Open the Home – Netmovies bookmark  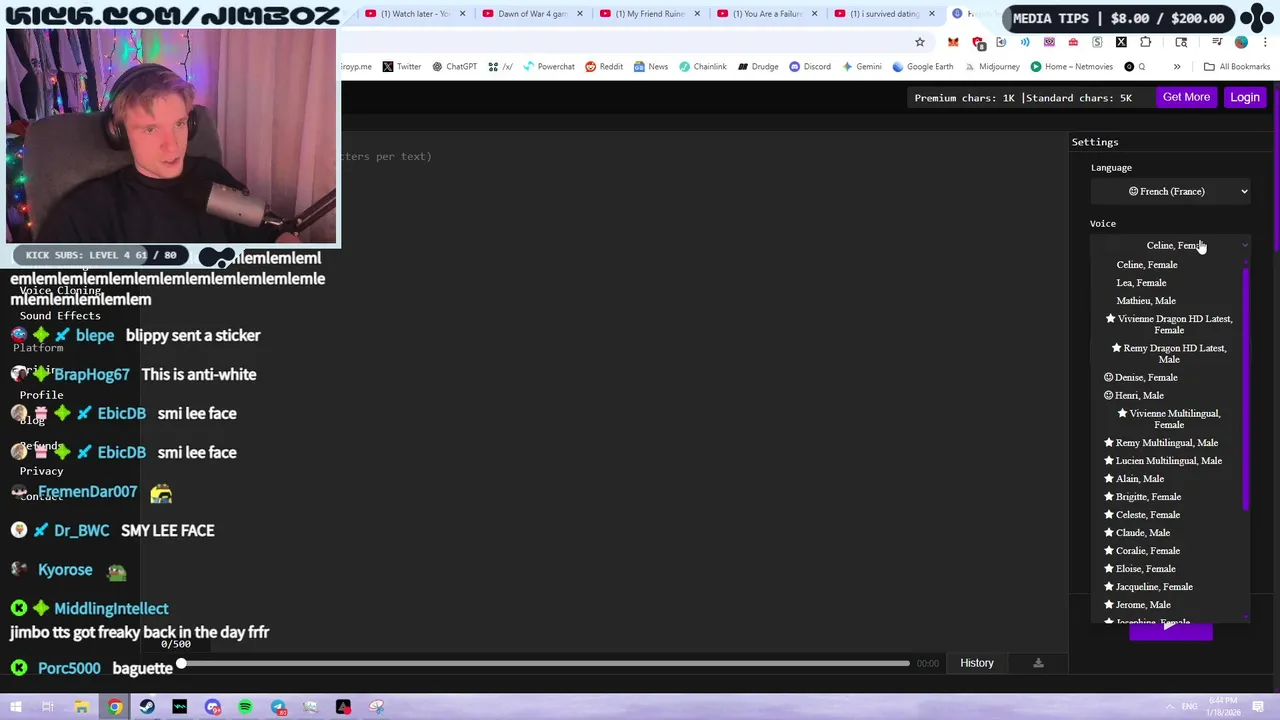click(1071, 67)
